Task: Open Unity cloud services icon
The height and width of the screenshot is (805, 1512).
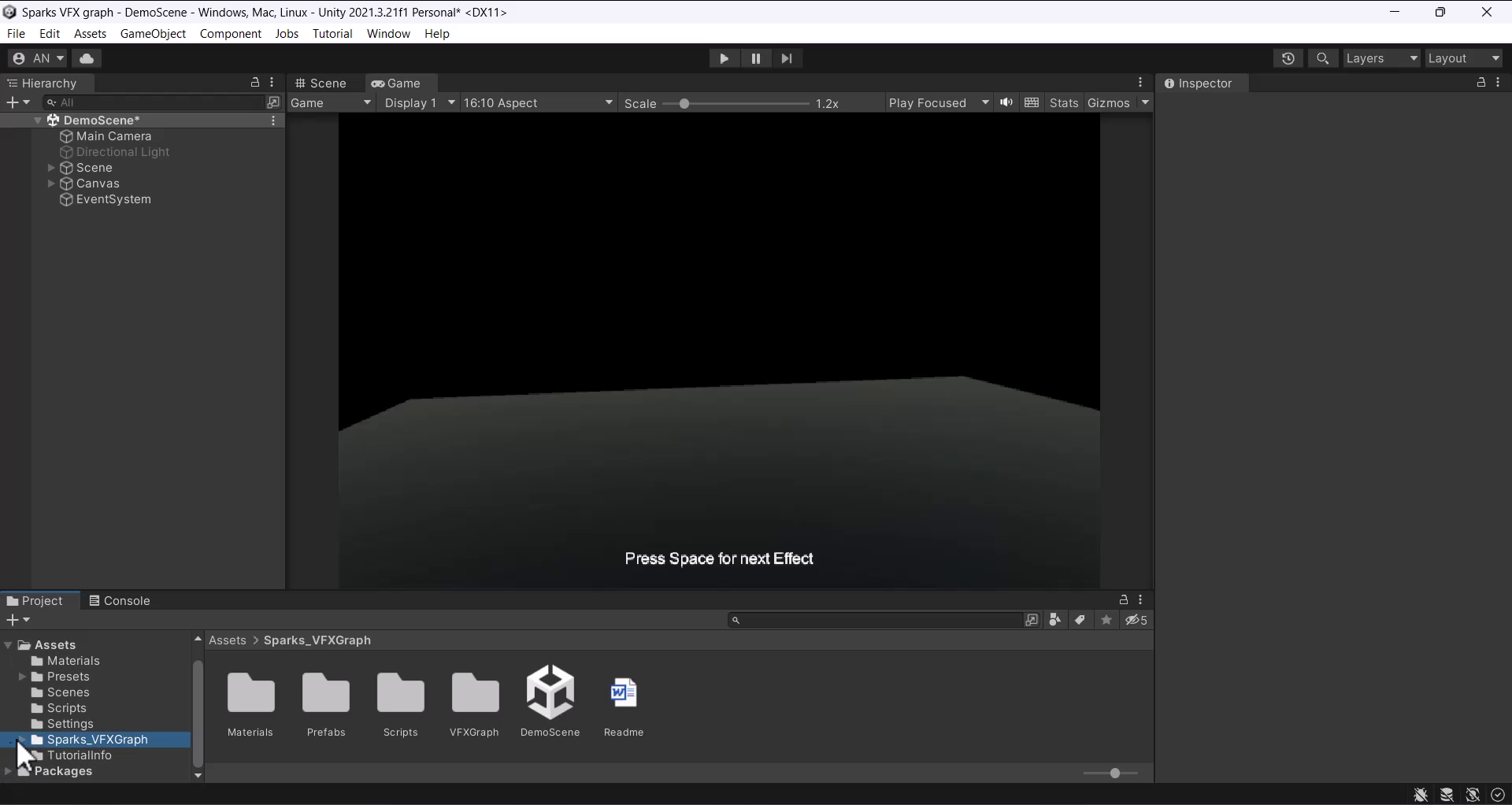Action: click(x=87, y=58)
